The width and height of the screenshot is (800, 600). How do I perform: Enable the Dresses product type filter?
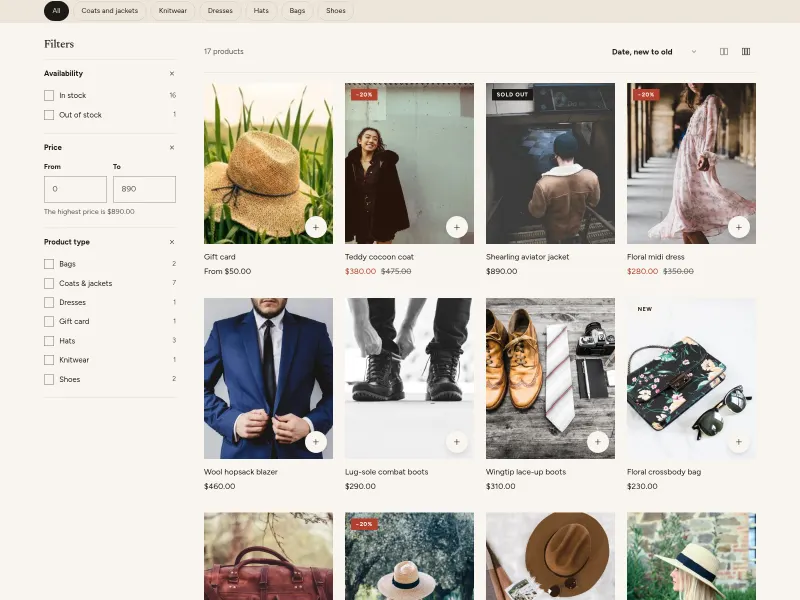pyautogui.click(x=49, y=303)
